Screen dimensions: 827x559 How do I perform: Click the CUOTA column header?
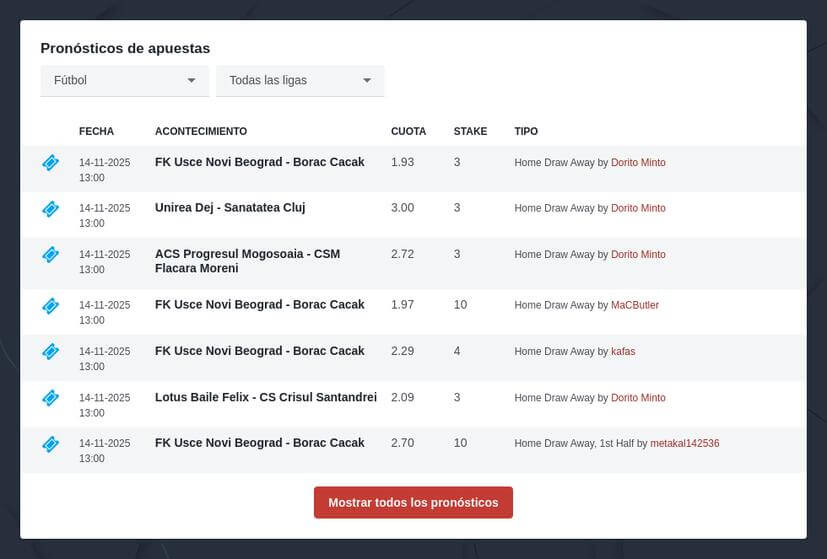[408, 131]
